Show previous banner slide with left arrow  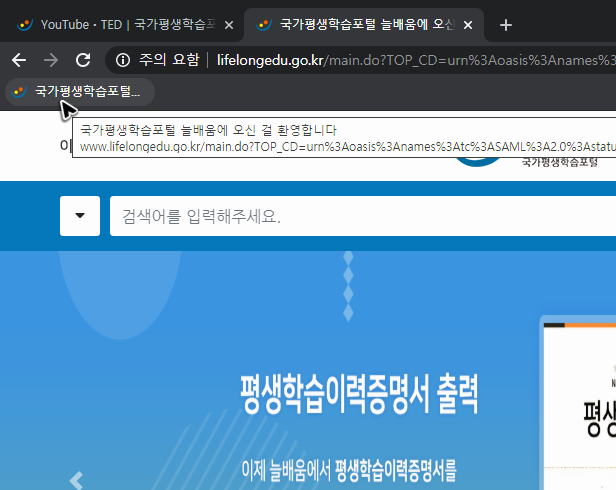(76, 480)
